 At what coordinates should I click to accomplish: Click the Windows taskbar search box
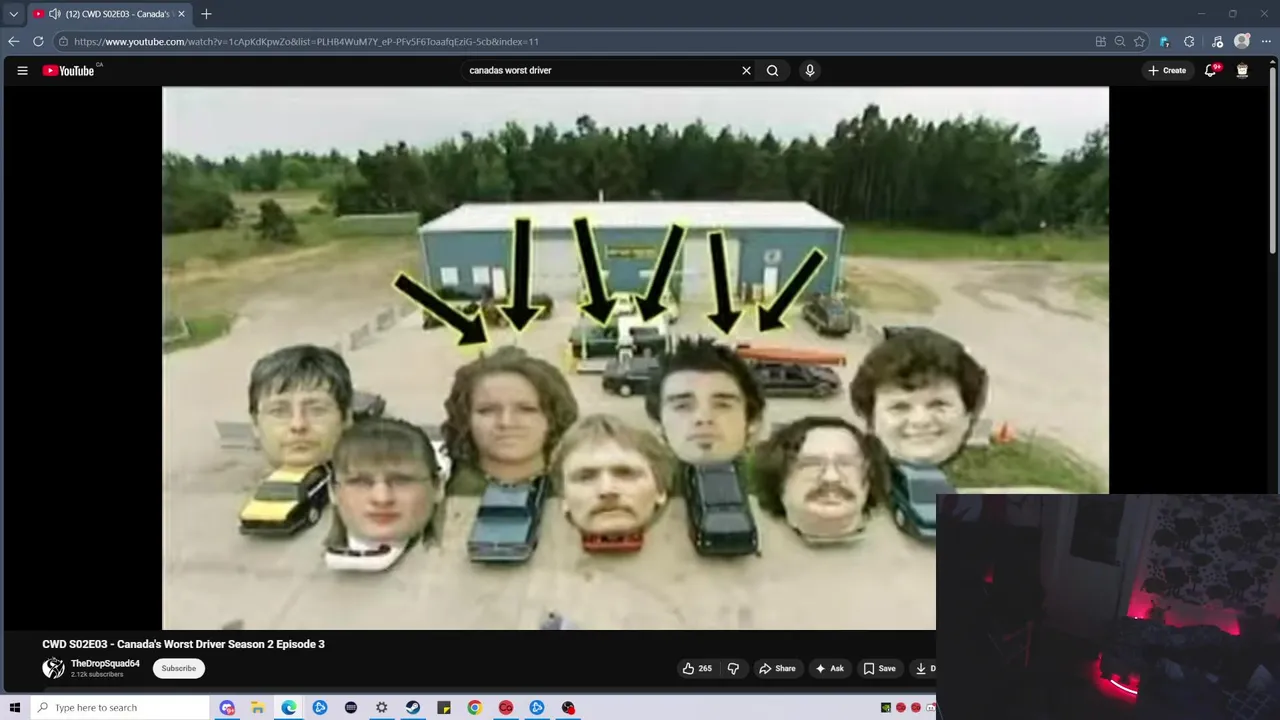pyautogui.click(x=120, y=708)
